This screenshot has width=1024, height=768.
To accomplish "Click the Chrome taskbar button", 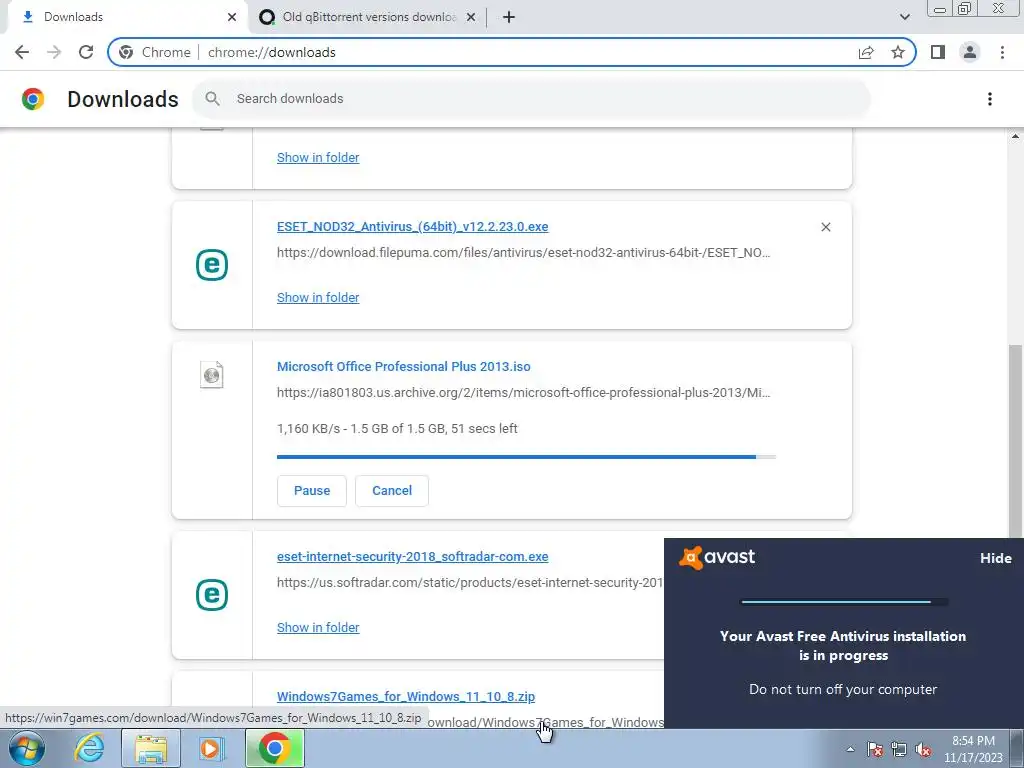I will click(x=274, y=748).
